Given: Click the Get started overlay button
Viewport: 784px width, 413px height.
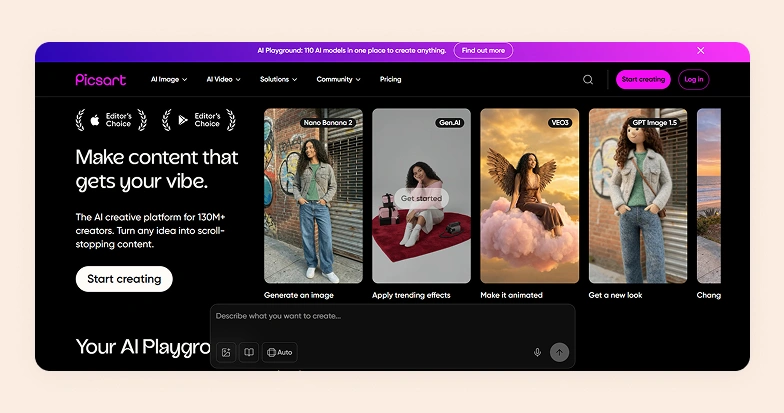Looking at the screenshot, I should point(422,198).
